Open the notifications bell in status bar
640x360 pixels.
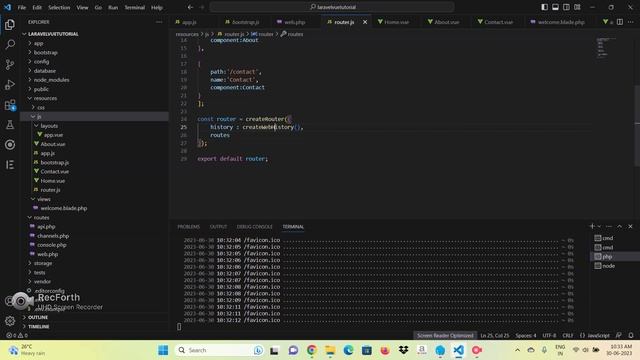631,336
